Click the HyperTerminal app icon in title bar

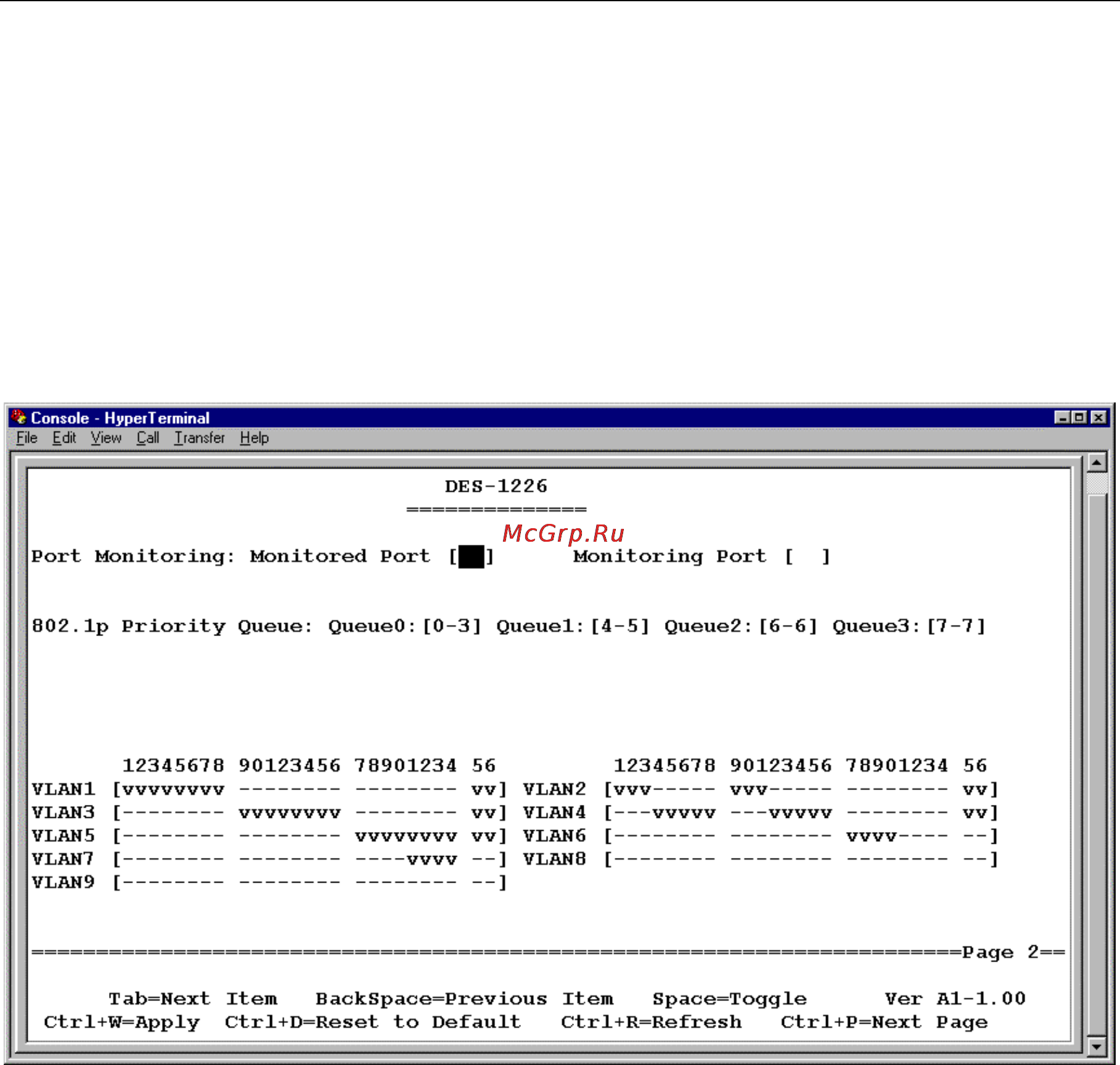point(18,417)
